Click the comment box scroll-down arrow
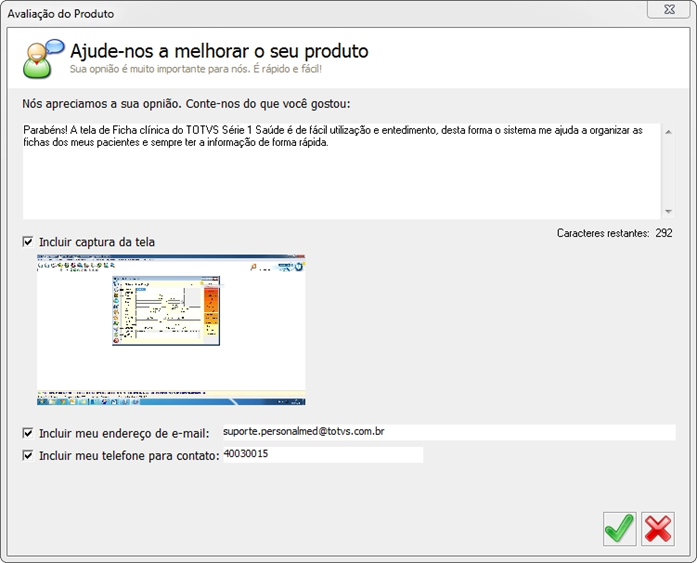This screenshot has width=697, height=563. (668, 212)
